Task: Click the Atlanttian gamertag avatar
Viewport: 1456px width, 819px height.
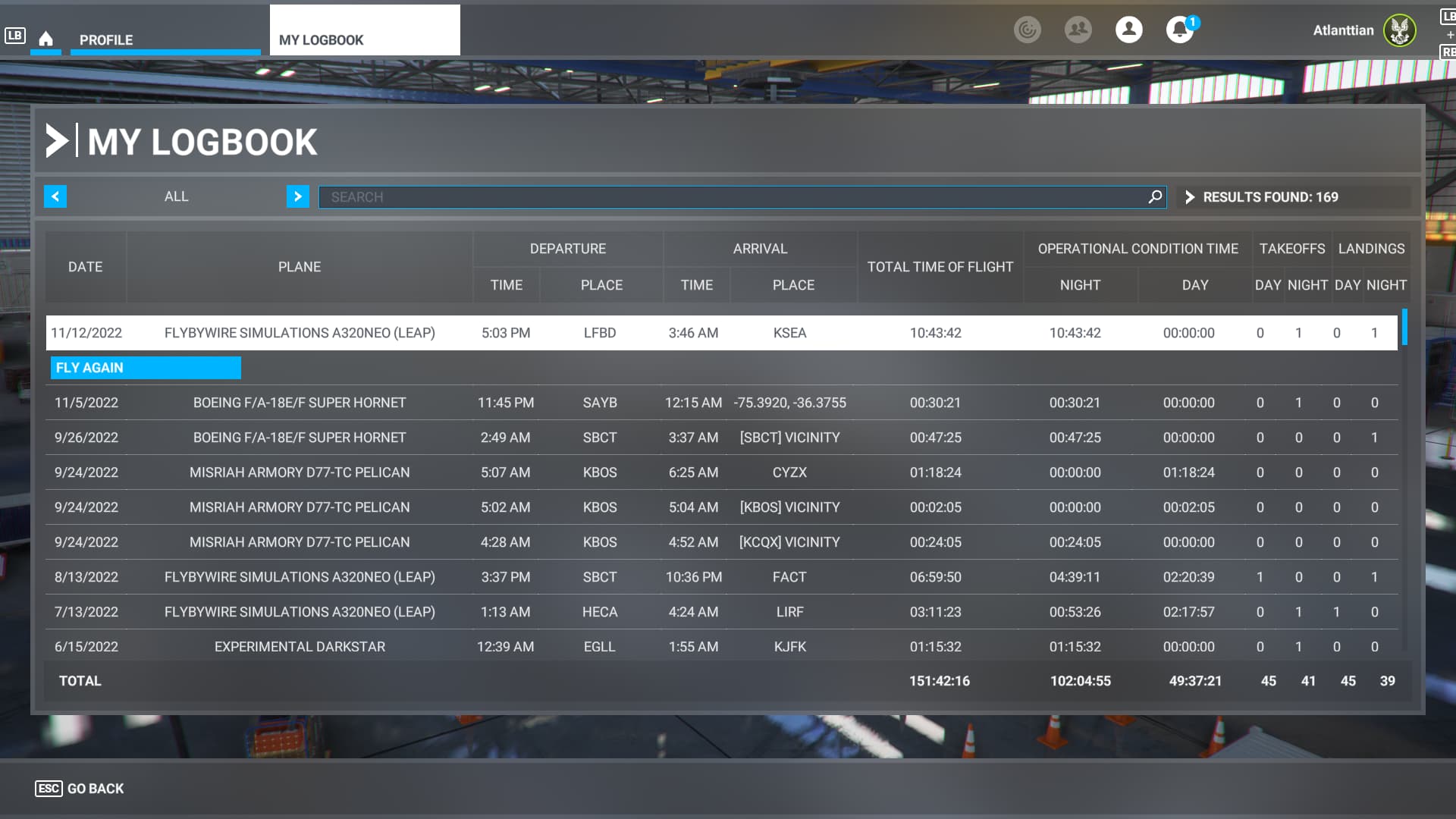Action: (x=1399, y=30)
